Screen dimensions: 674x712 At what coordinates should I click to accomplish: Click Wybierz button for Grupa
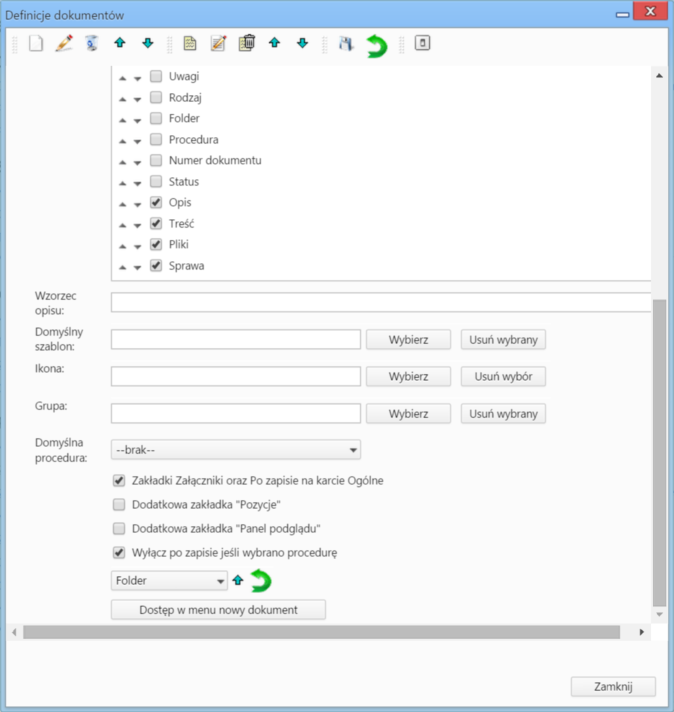click(408, 414)
